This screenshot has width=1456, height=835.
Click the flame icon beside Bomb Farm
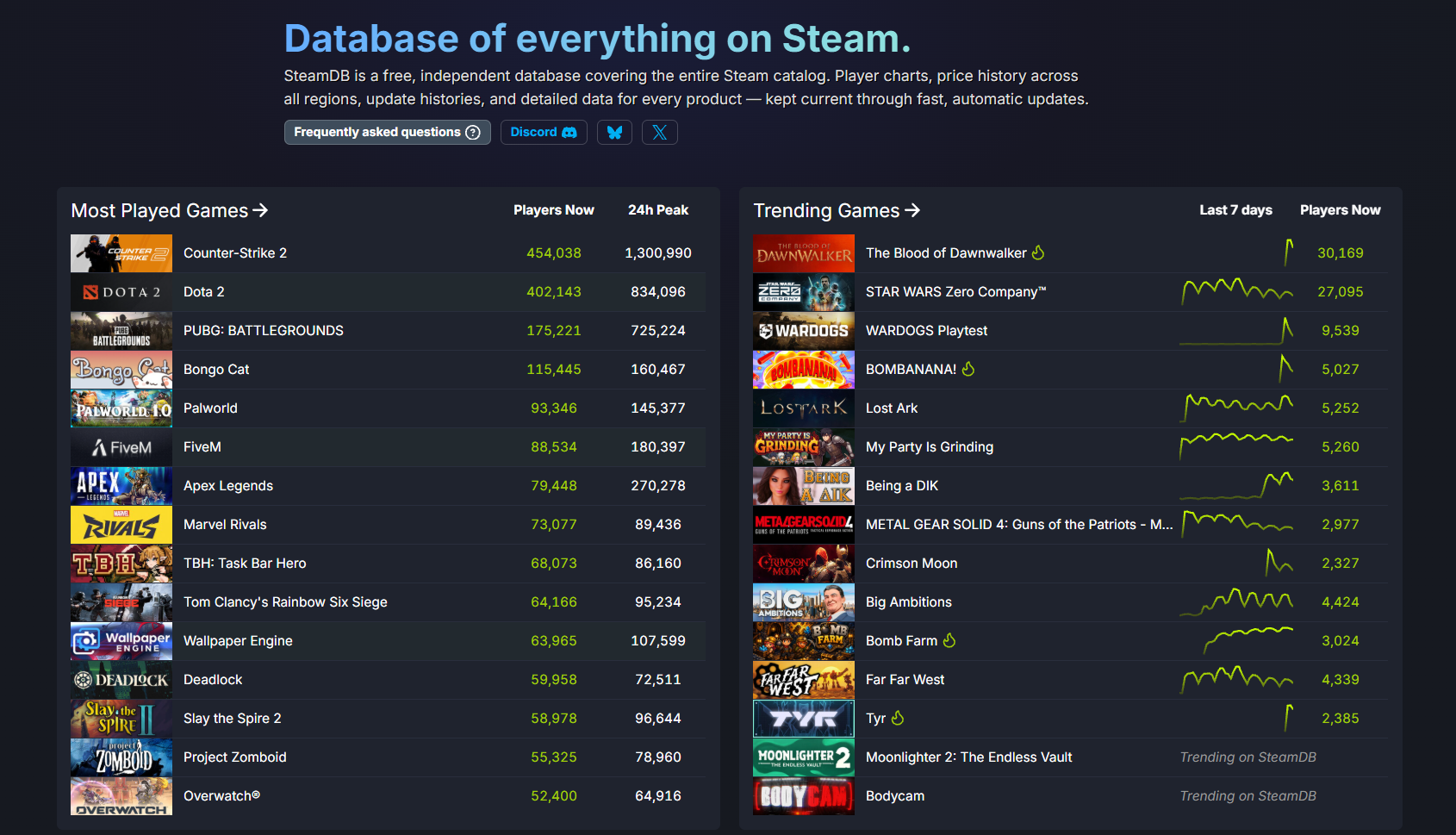[x=949, y=640]
